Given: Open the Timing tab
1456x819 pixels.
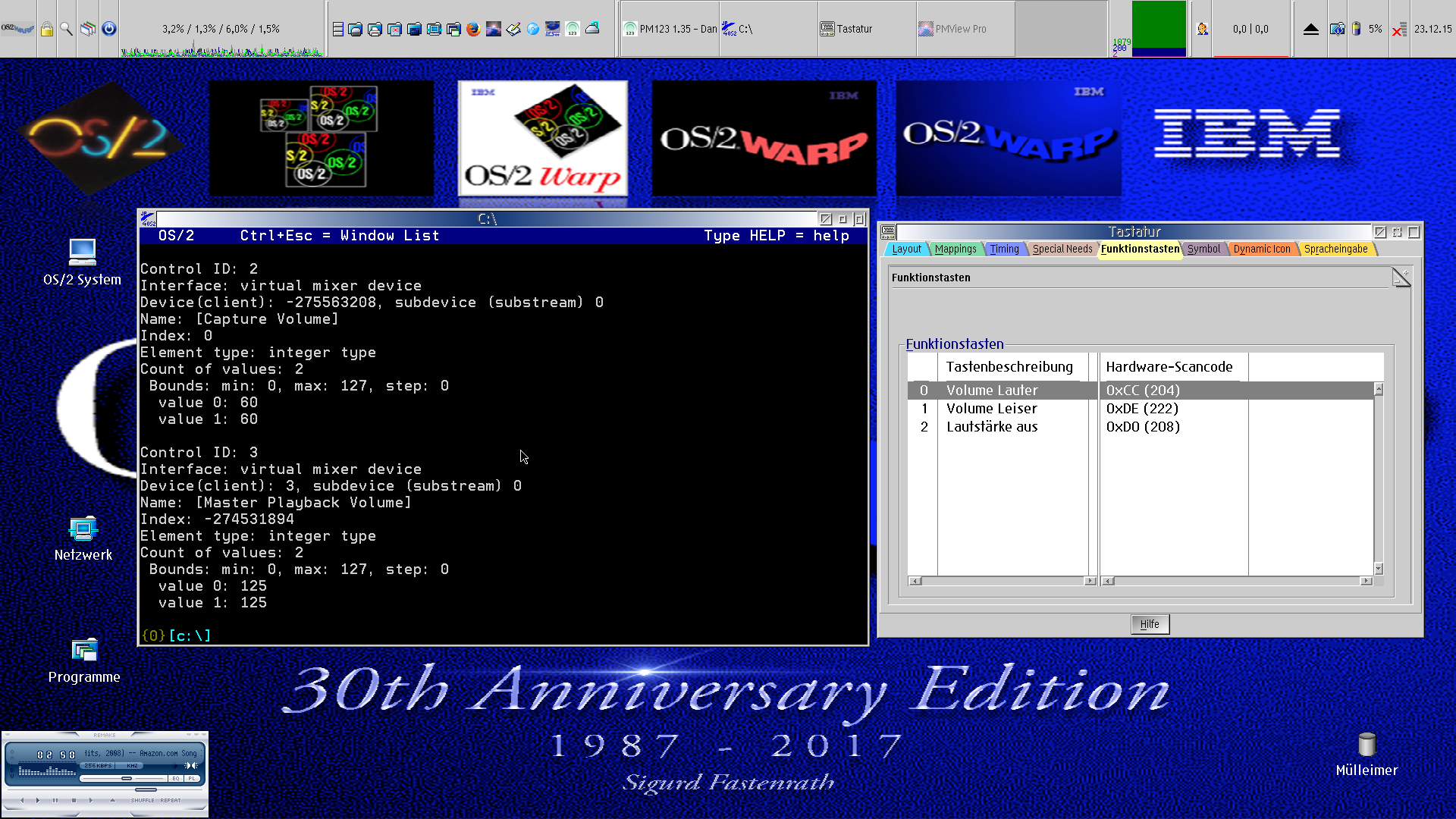Looking at the screenshot, I should [1004, 249].
